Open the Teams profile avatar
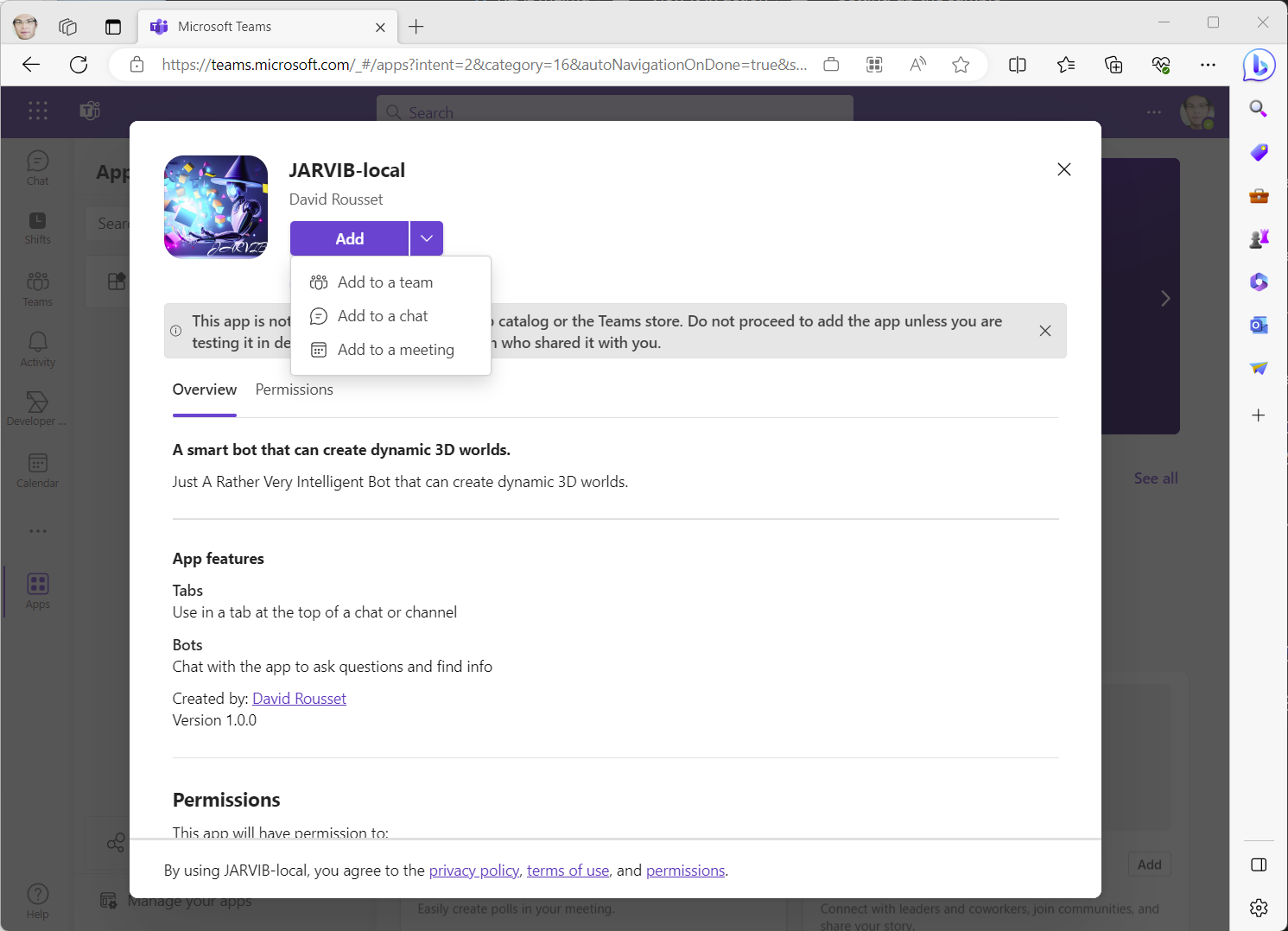This screenshot has height=931, width=1288. click(1197, 112)
